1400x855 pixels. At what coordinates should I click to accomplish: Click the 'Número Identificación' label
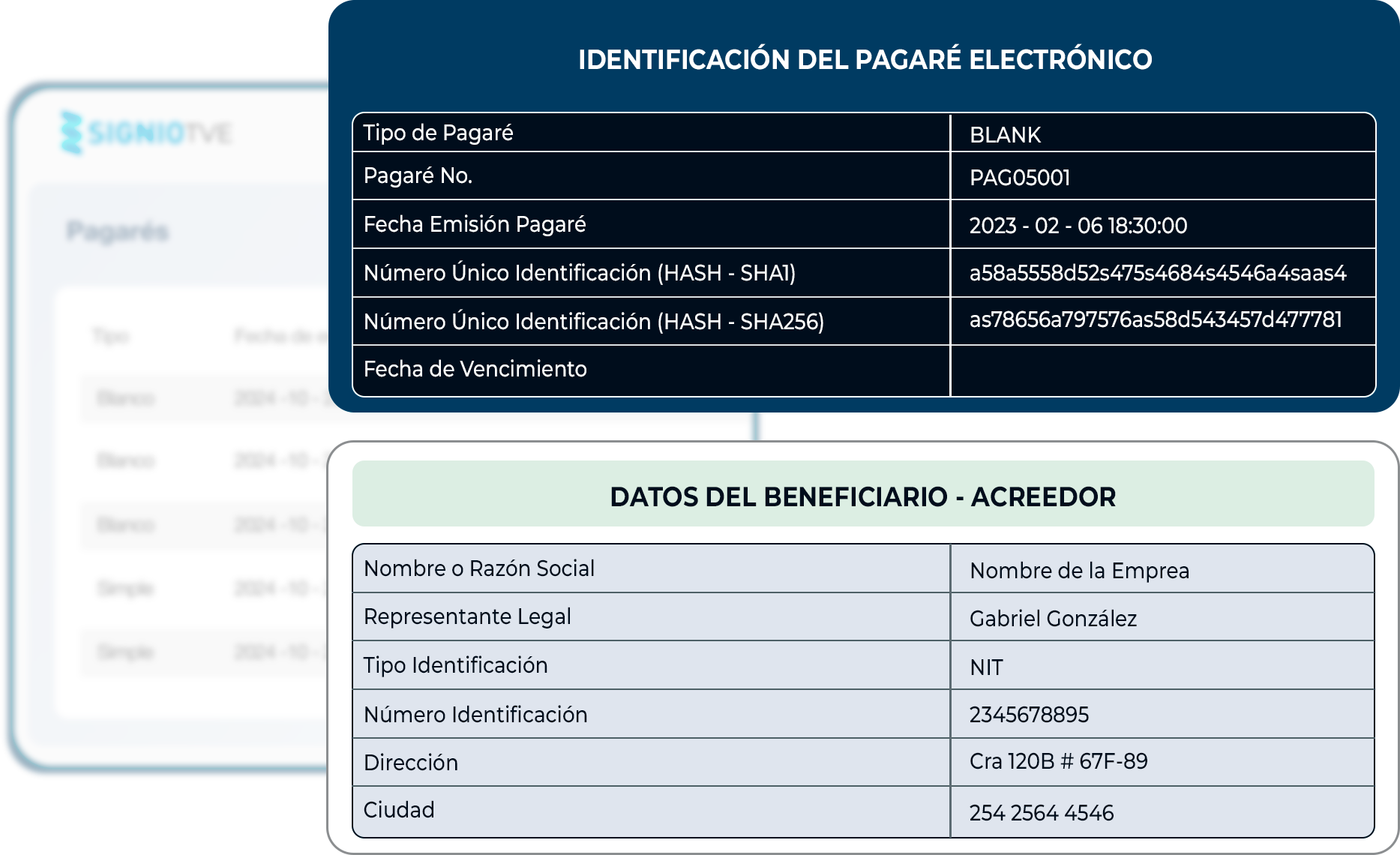[x=475, y=715]
